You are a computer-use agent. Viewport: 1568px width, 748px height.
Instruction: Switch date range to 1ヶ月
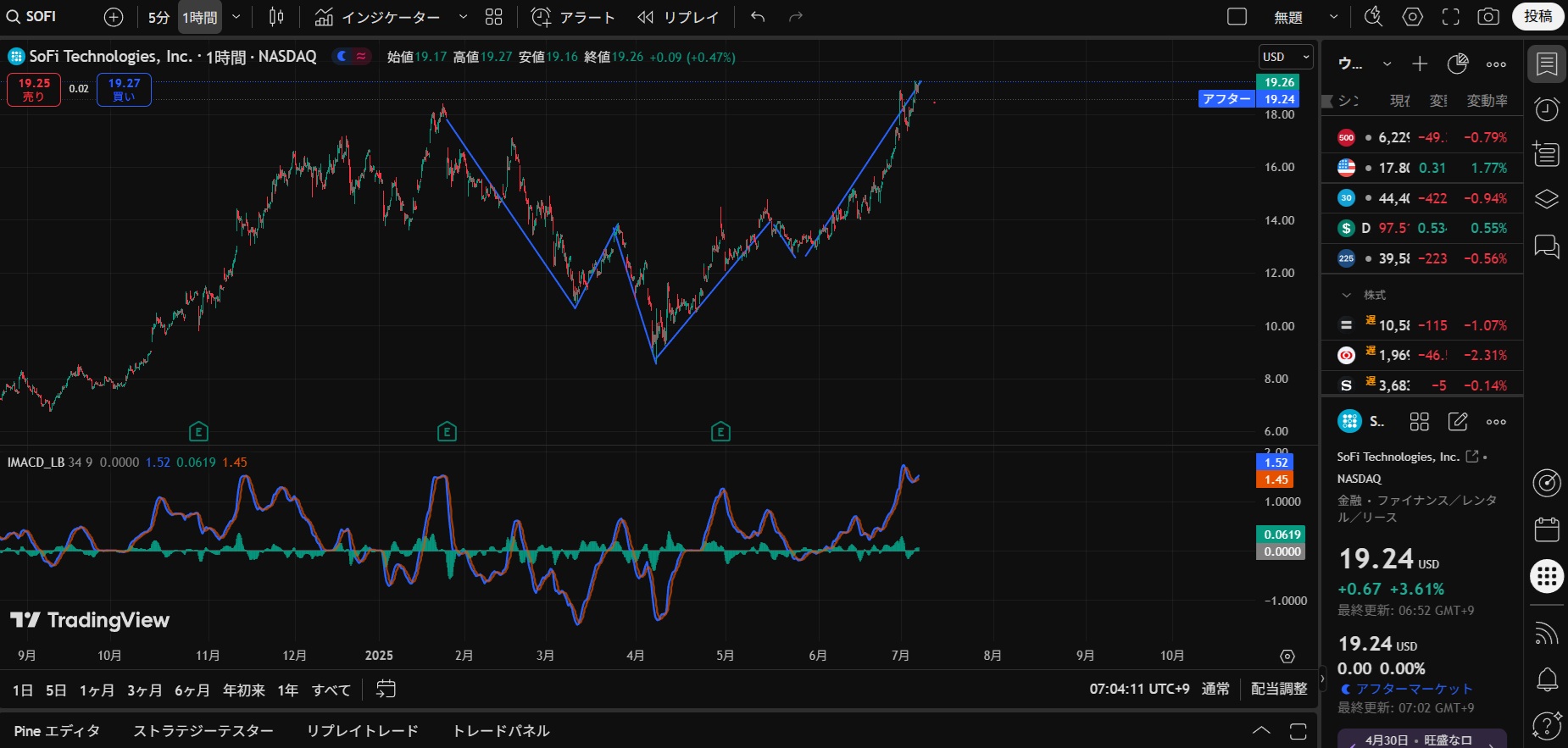click(97, 690)
